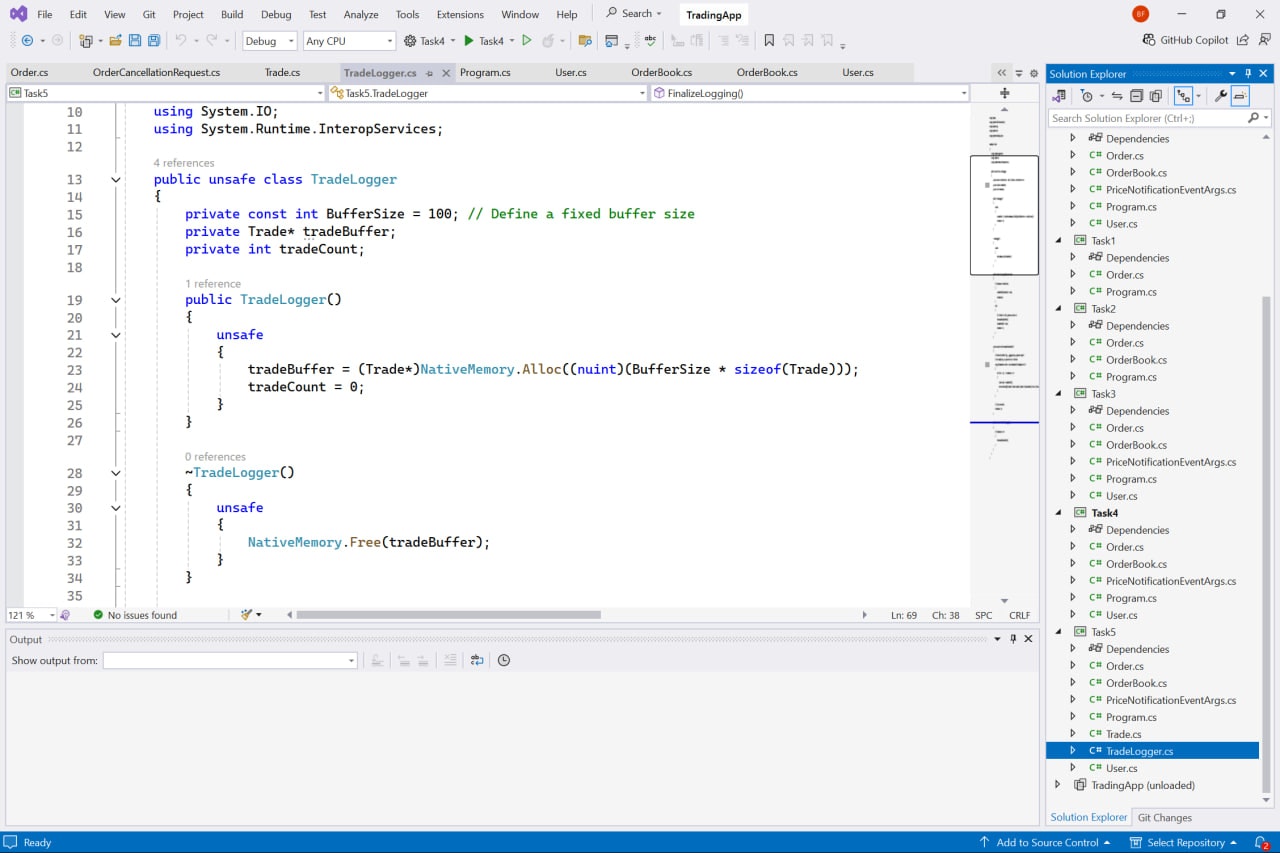Screen dimensions: 1280x853
Task: Collapse the Task4 project node
Action: point(1060,513)
